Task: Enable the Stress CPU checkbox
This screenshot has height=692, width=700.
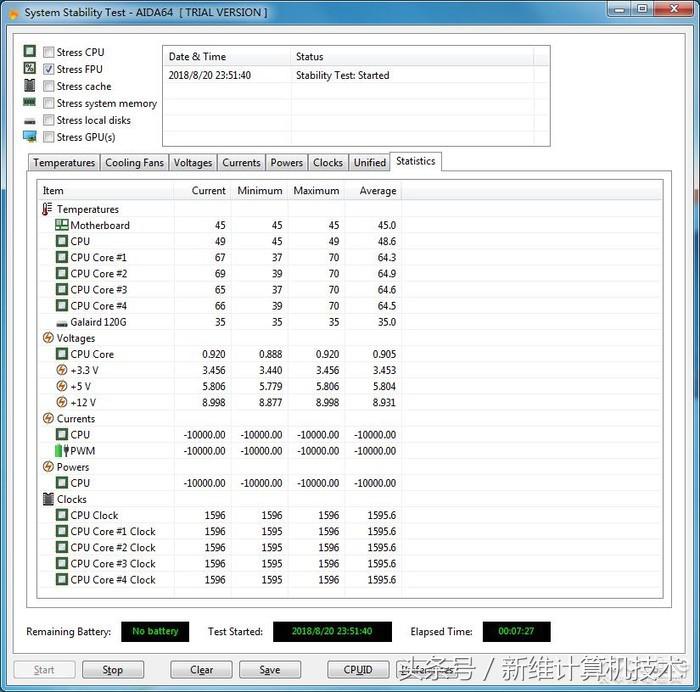Action: pos(49,52)
